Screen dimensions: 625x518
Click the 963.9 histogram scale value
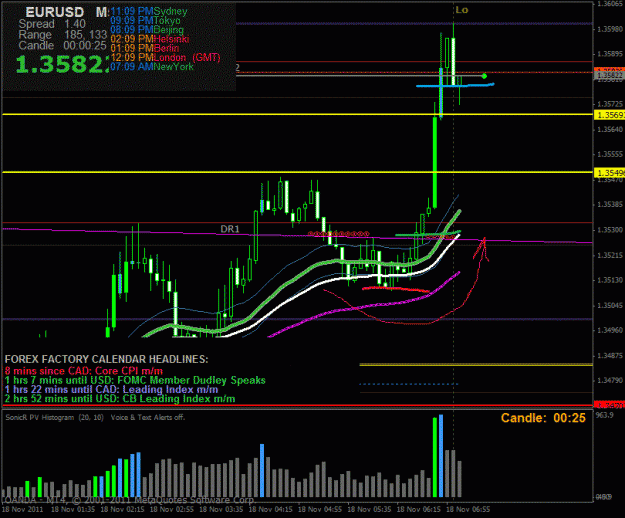pos(604,415)
